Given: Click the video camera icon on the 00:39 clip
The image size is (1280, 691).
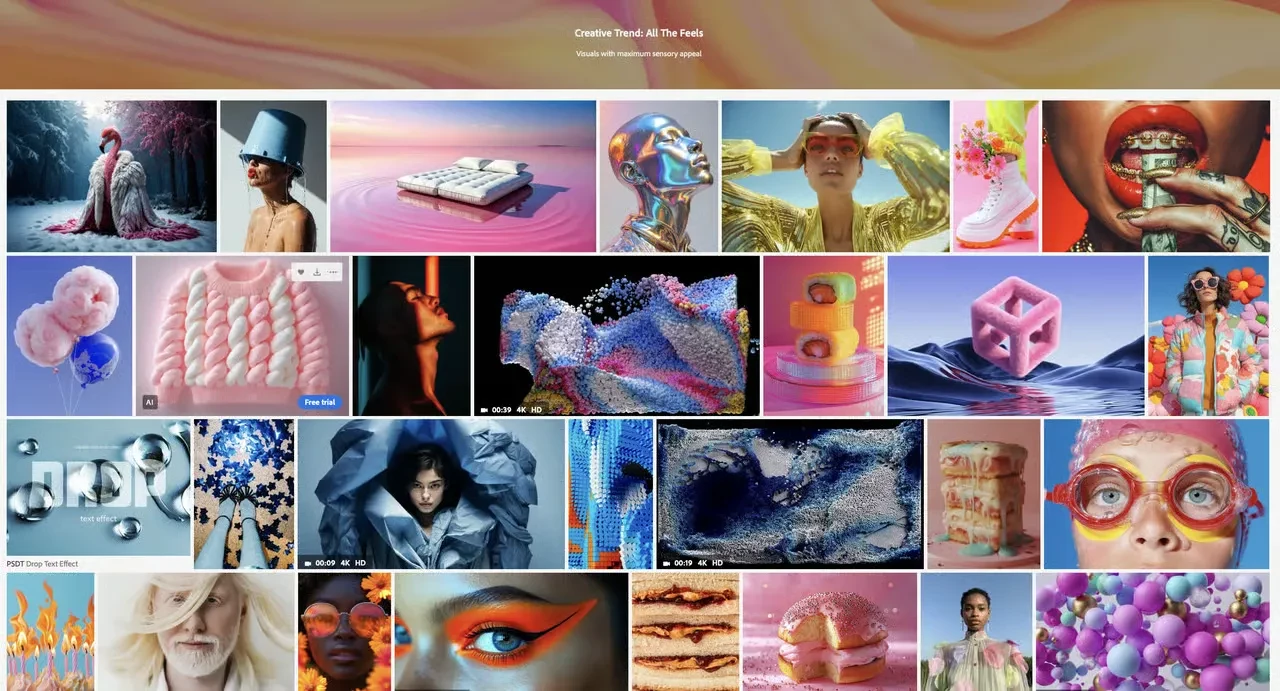Looking at the screenshot, I should point(484,409).
